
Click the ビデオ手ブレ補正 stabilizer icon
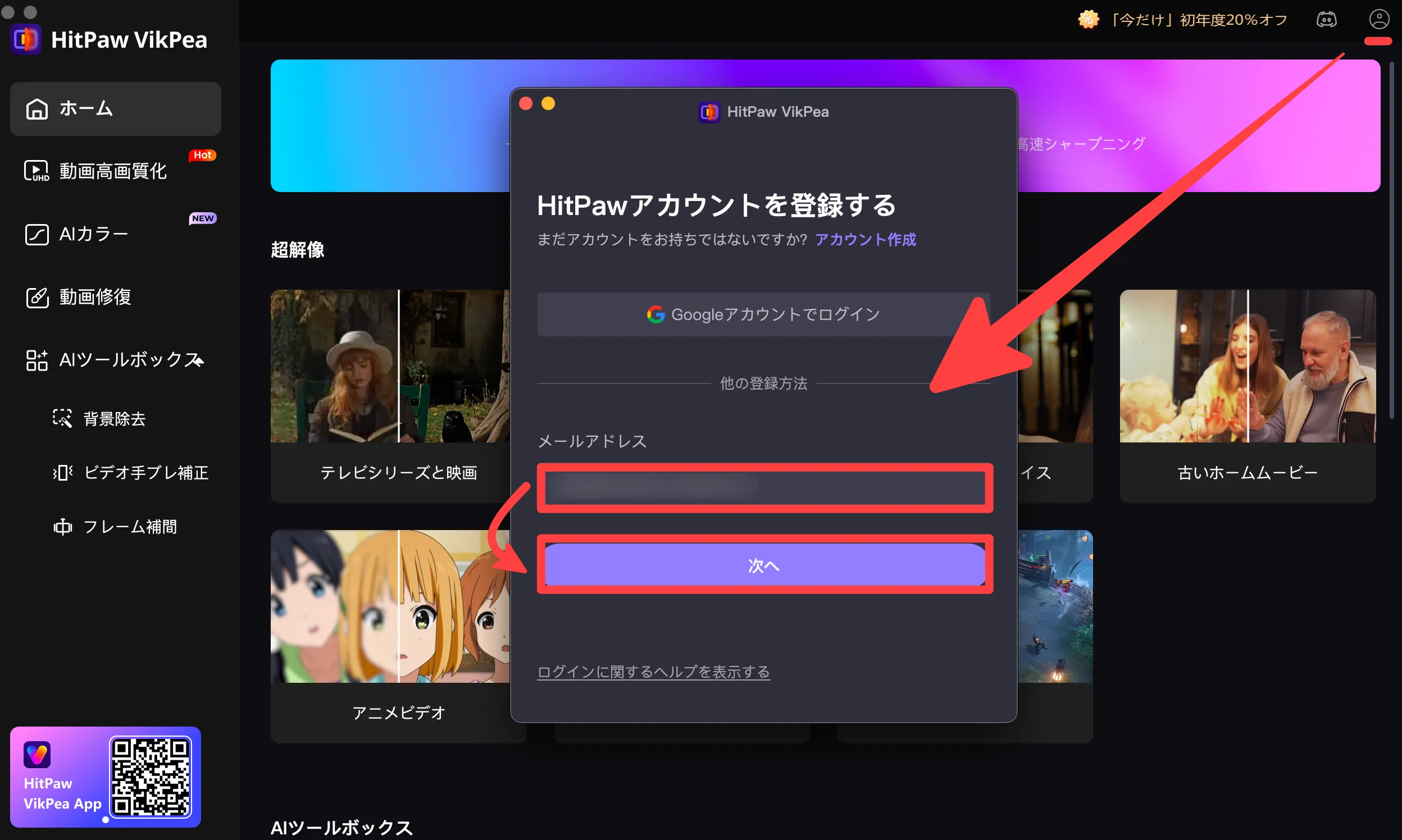(x=62, y=472)
